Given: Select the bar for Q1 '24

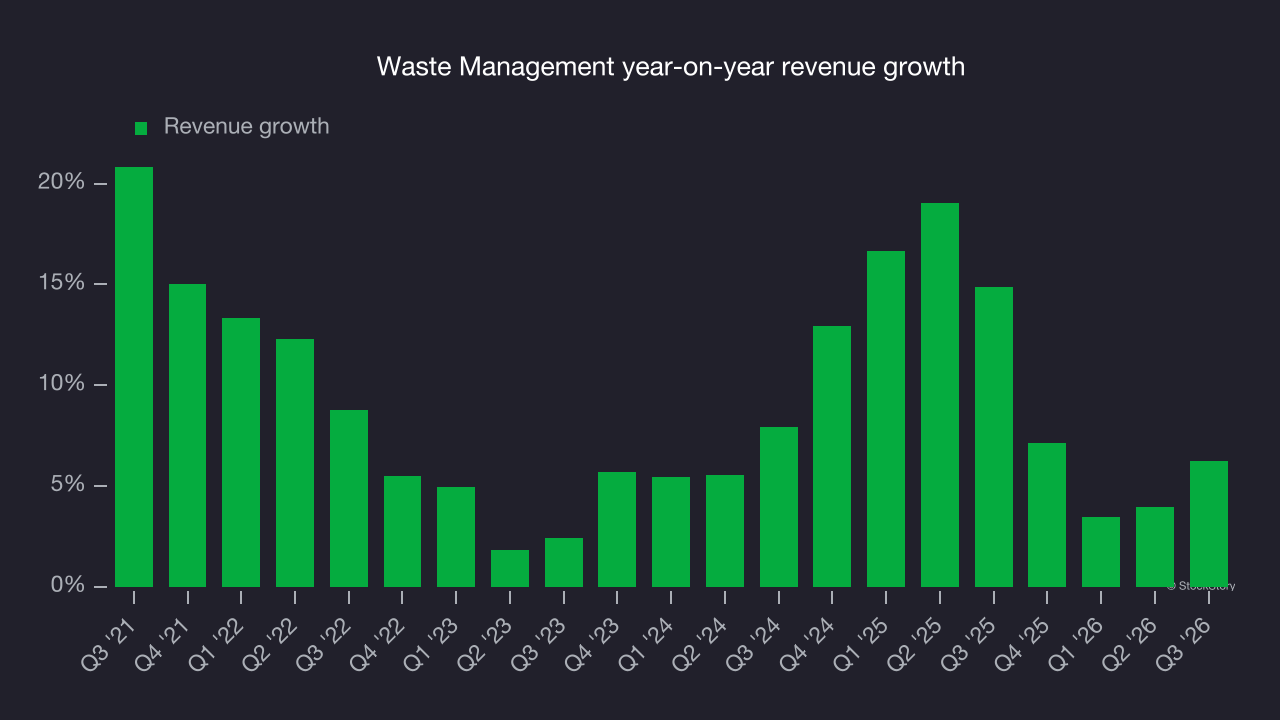Looking at the screenshot, I should pos(671,532).
